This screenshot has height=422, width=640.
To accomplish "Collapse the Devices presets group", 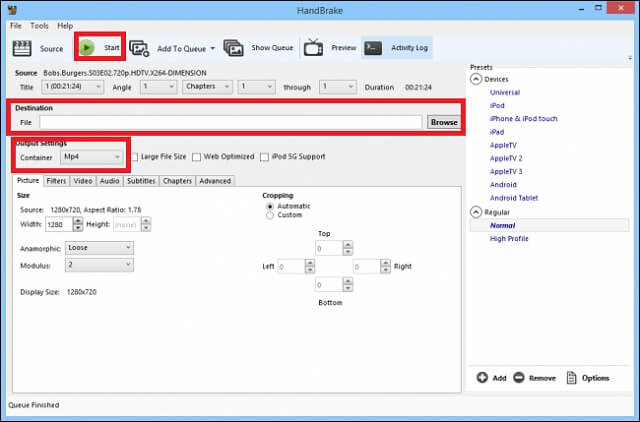I will coord(476,79).
